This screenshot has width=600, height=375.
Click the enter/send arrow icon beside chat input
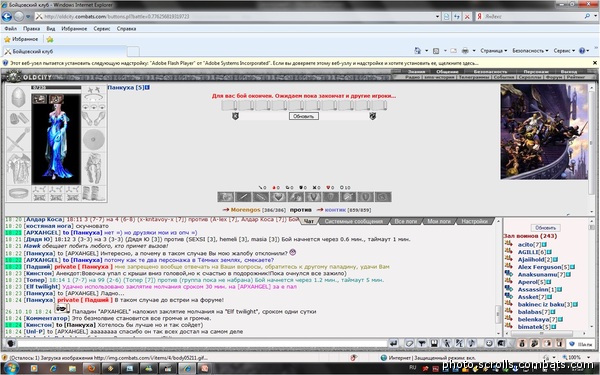tap(393, 343)
